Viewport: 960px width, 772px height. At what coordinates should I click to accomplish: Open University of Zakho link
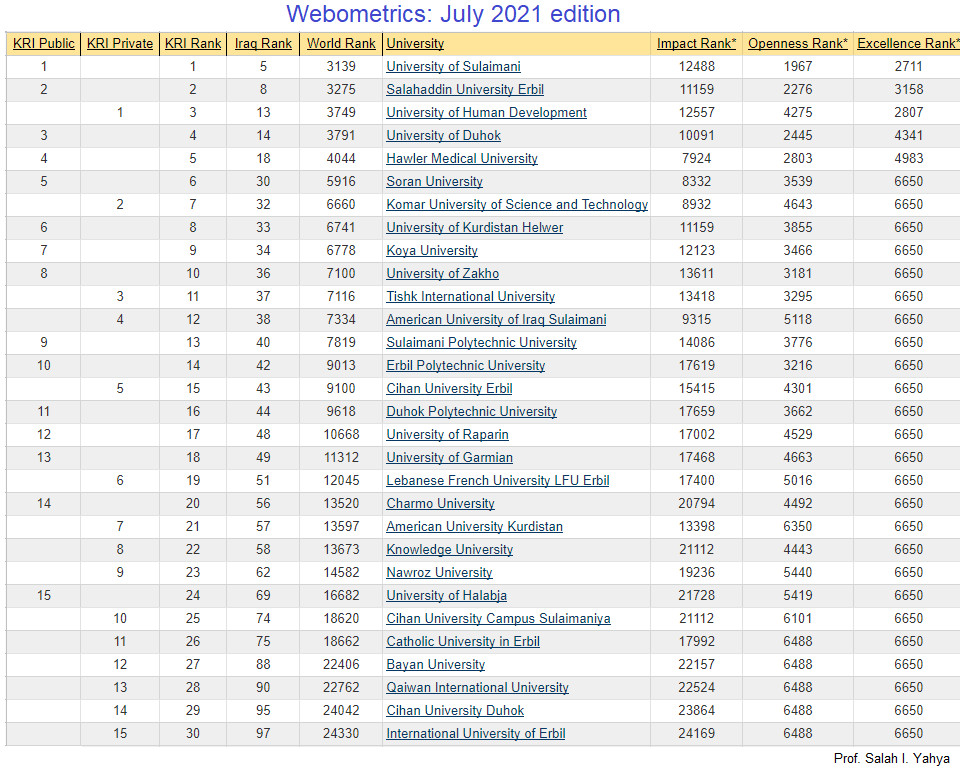pyautogui.click(x=443, y=274)
